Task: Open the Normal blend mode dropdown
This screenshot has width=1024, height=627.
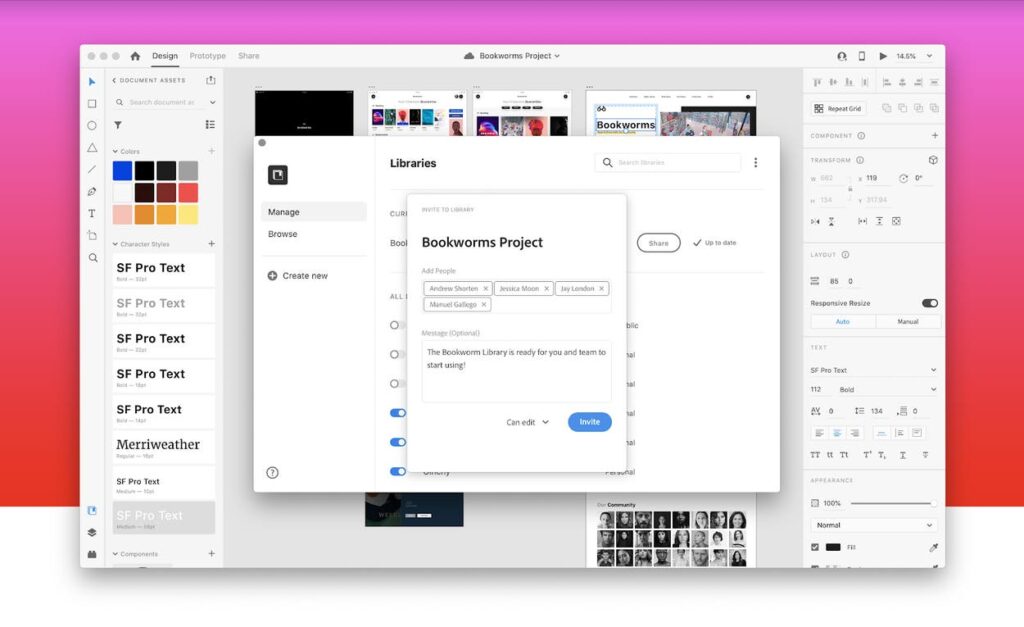Action: [x=874, y=525]
